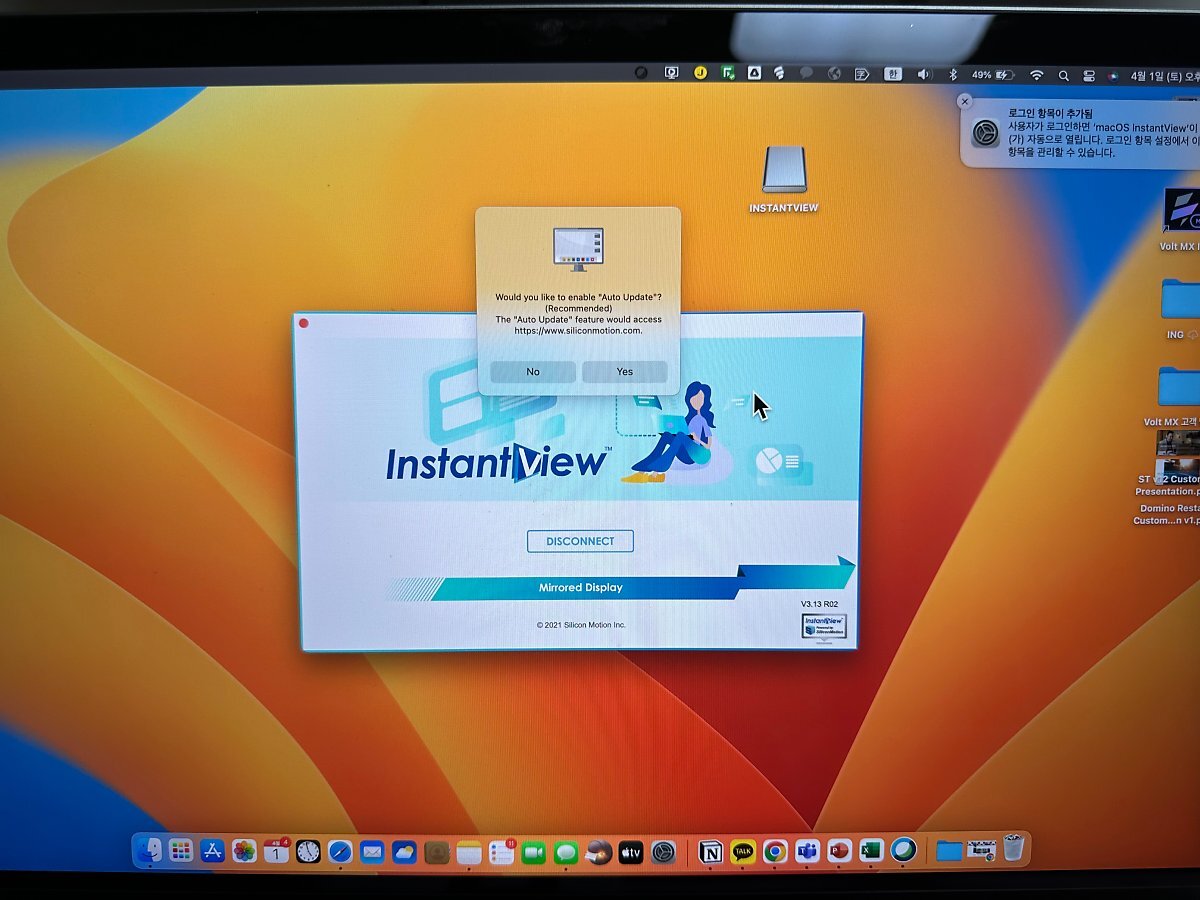Open App Store from the Dock
1200x900 pixels.
[x=212, y=851]
